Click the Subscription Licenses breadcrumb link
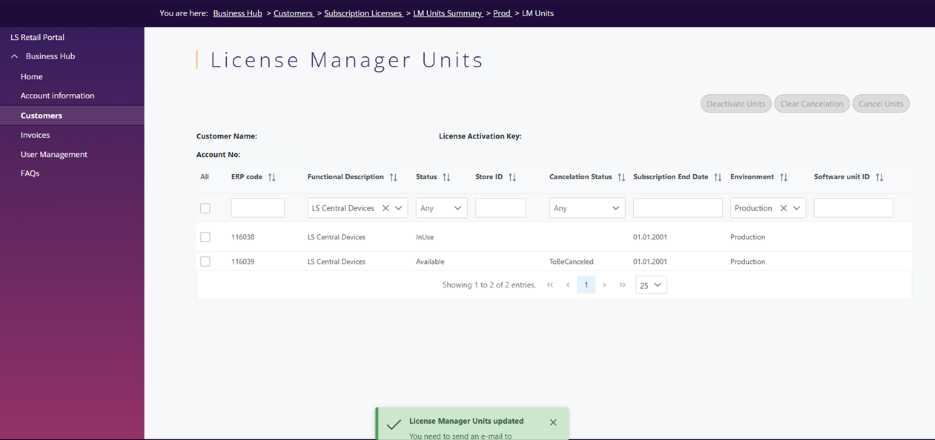Screen dimensions: 935x440 pyautogui.click(x=363, y=13)
